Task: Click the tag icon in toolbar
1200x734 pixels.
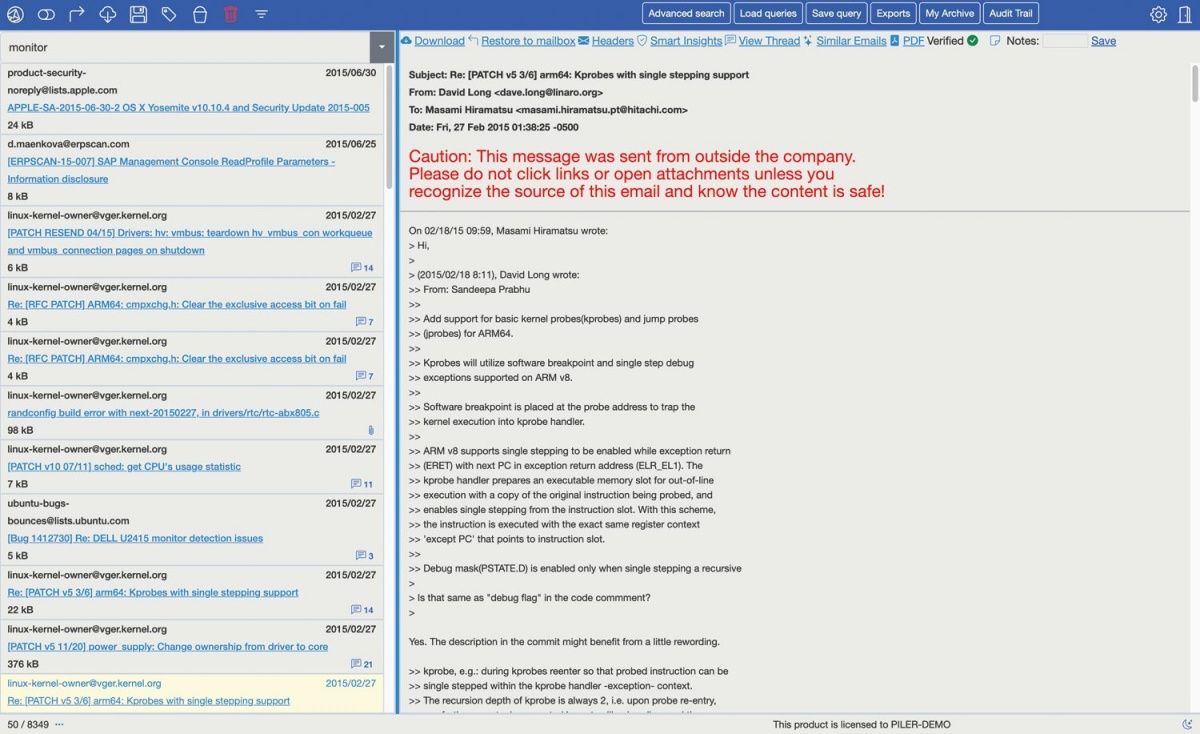Action: 169,14
